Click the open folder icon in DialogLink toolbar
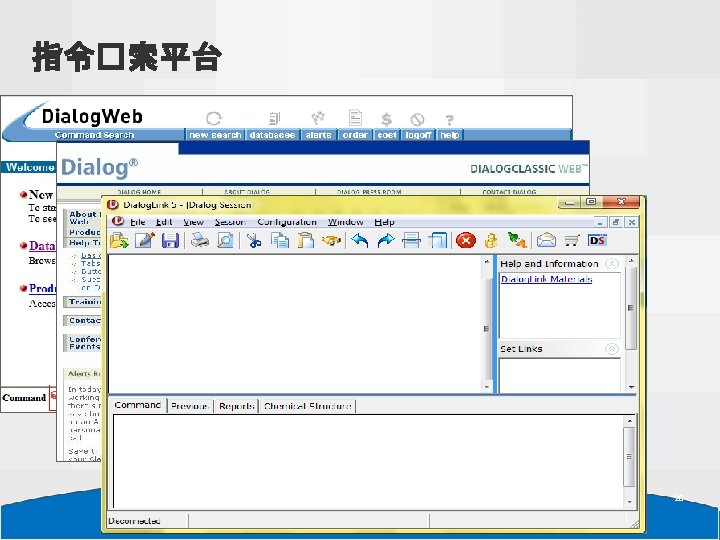 pyautogui.click(x=119, y=241)
